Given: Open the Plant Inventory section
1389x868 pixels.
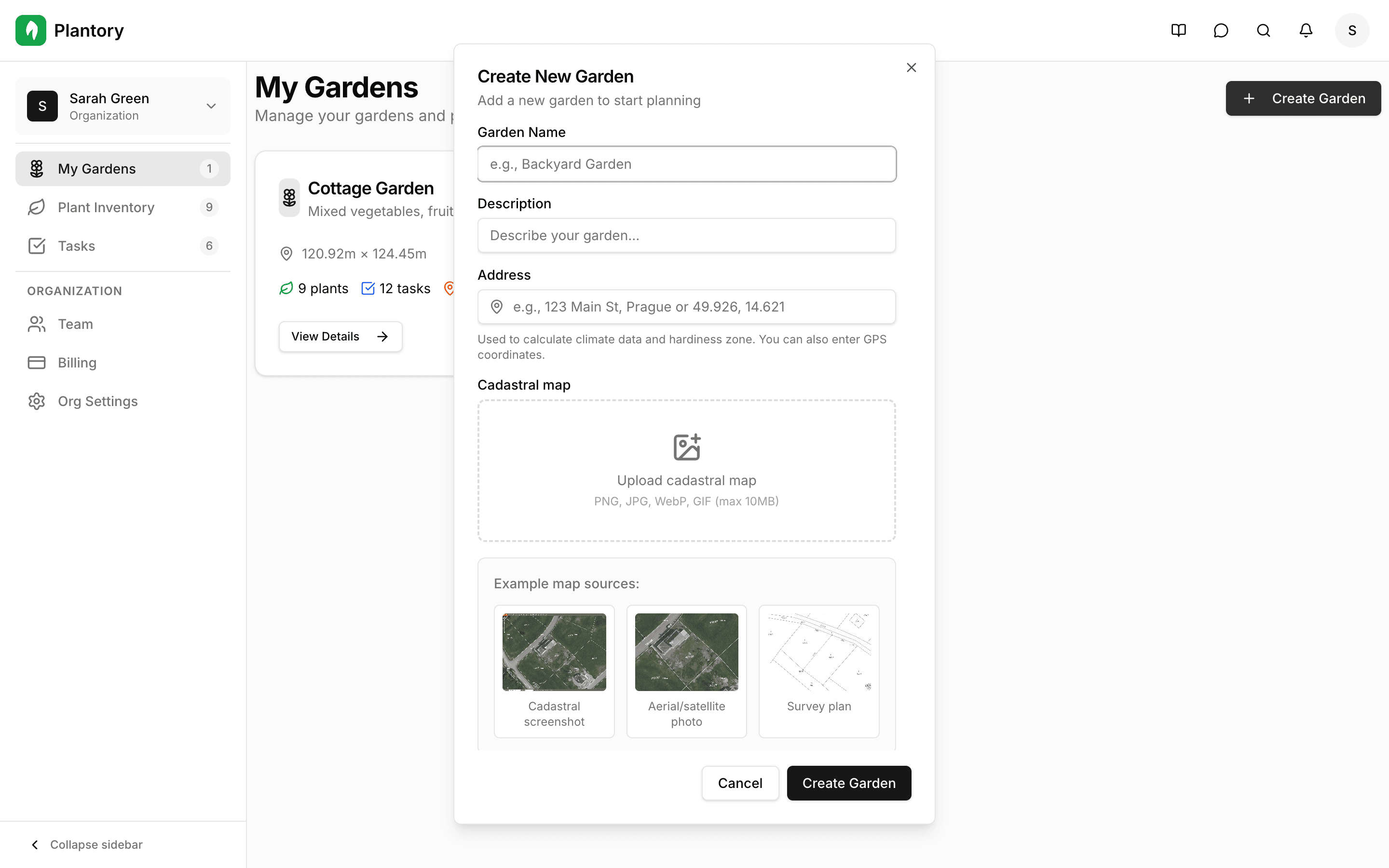Looking at the screenshot, I should tap(106, 207).
